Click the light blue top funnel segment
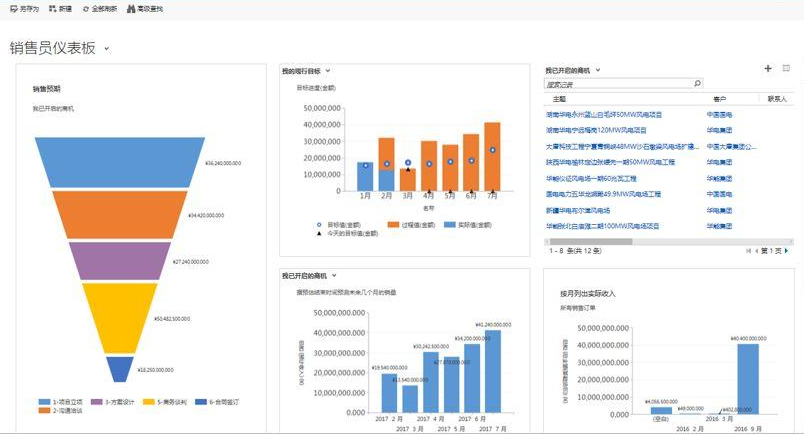The width and height of the screenshot is (804, 434). click(x=120, y=162)
